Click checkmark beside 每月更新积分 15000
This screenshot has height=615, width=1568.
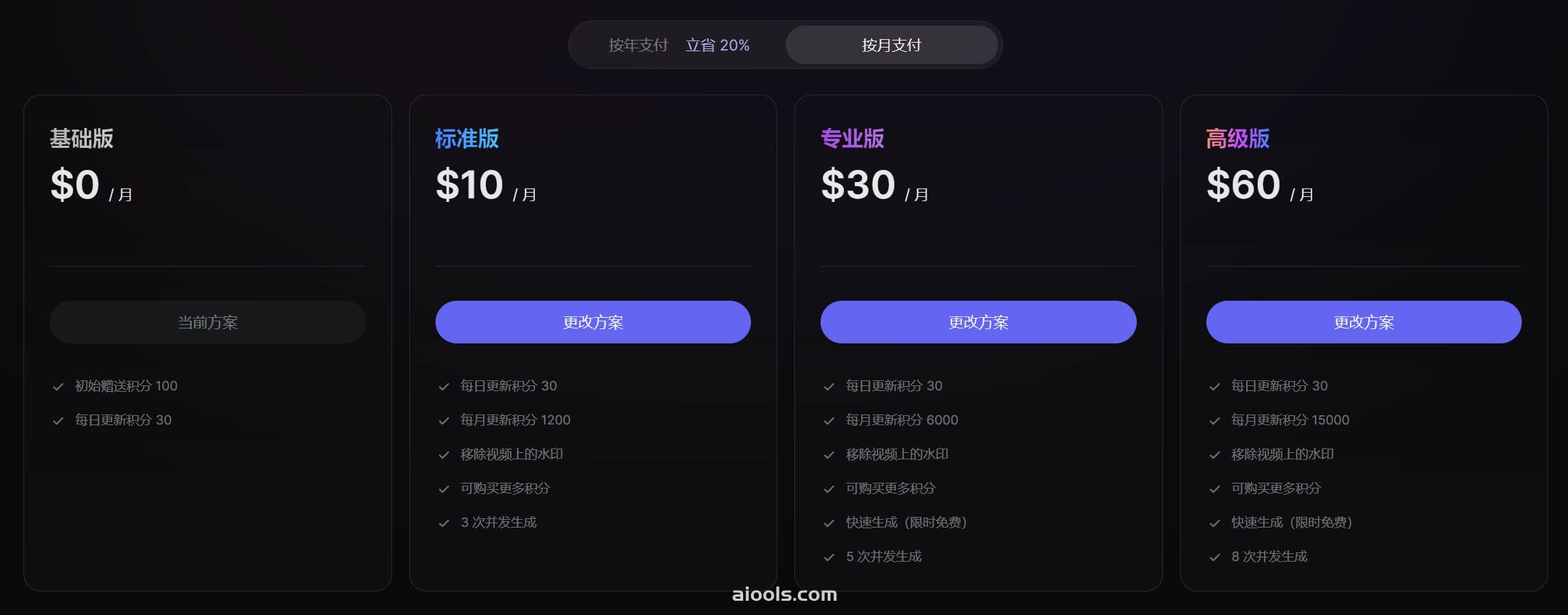pos(1215,421)
